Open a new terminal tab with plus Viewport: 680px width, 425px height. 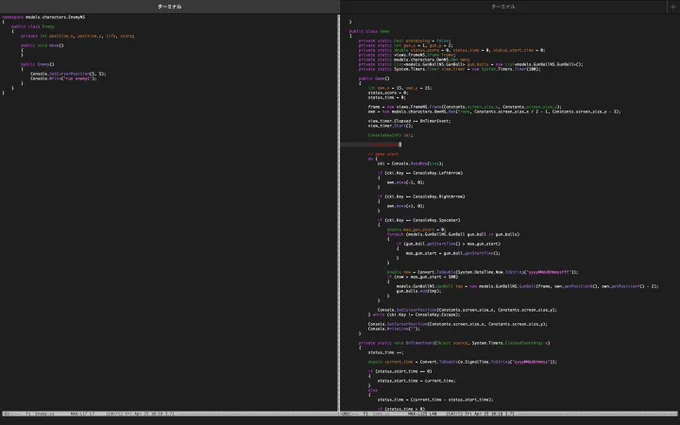(673, 7)
